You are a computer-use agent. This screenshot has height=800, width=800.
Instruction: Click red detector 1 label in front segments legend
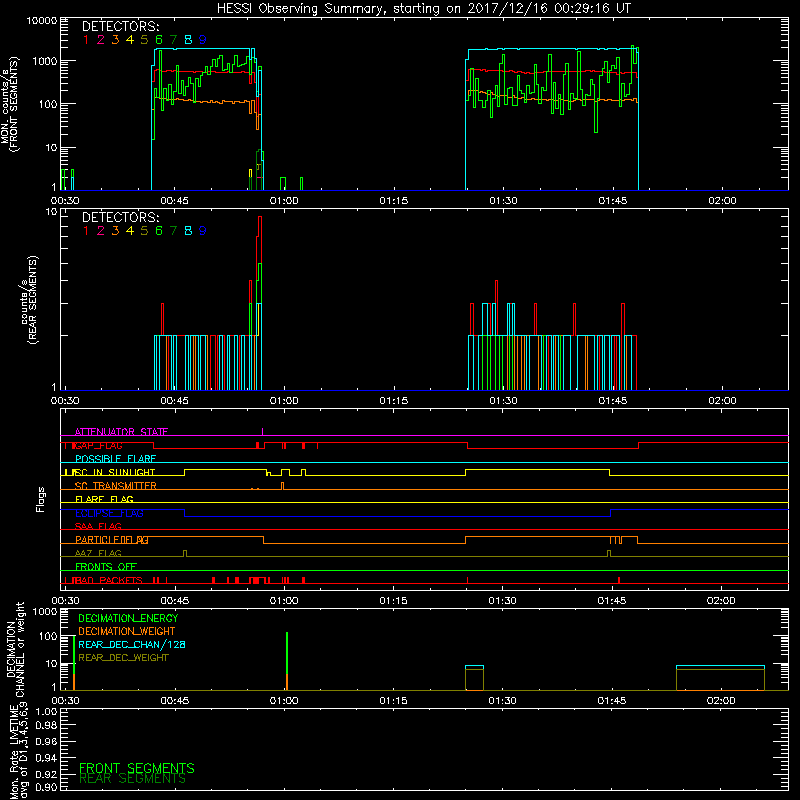86,40
